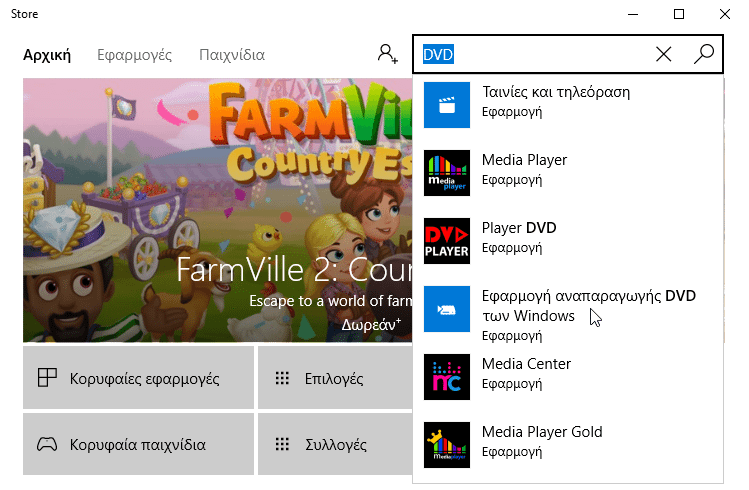Click the DVD Player red logo icon
This screenshot has width=749, height=490.
click(447, 241)
